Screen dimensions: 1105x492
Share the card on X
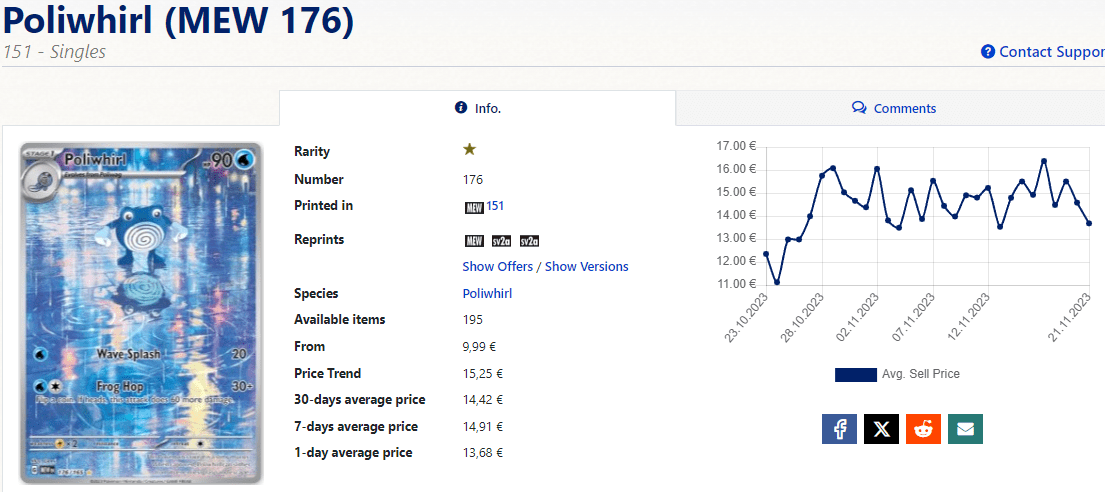pos(881,429)
